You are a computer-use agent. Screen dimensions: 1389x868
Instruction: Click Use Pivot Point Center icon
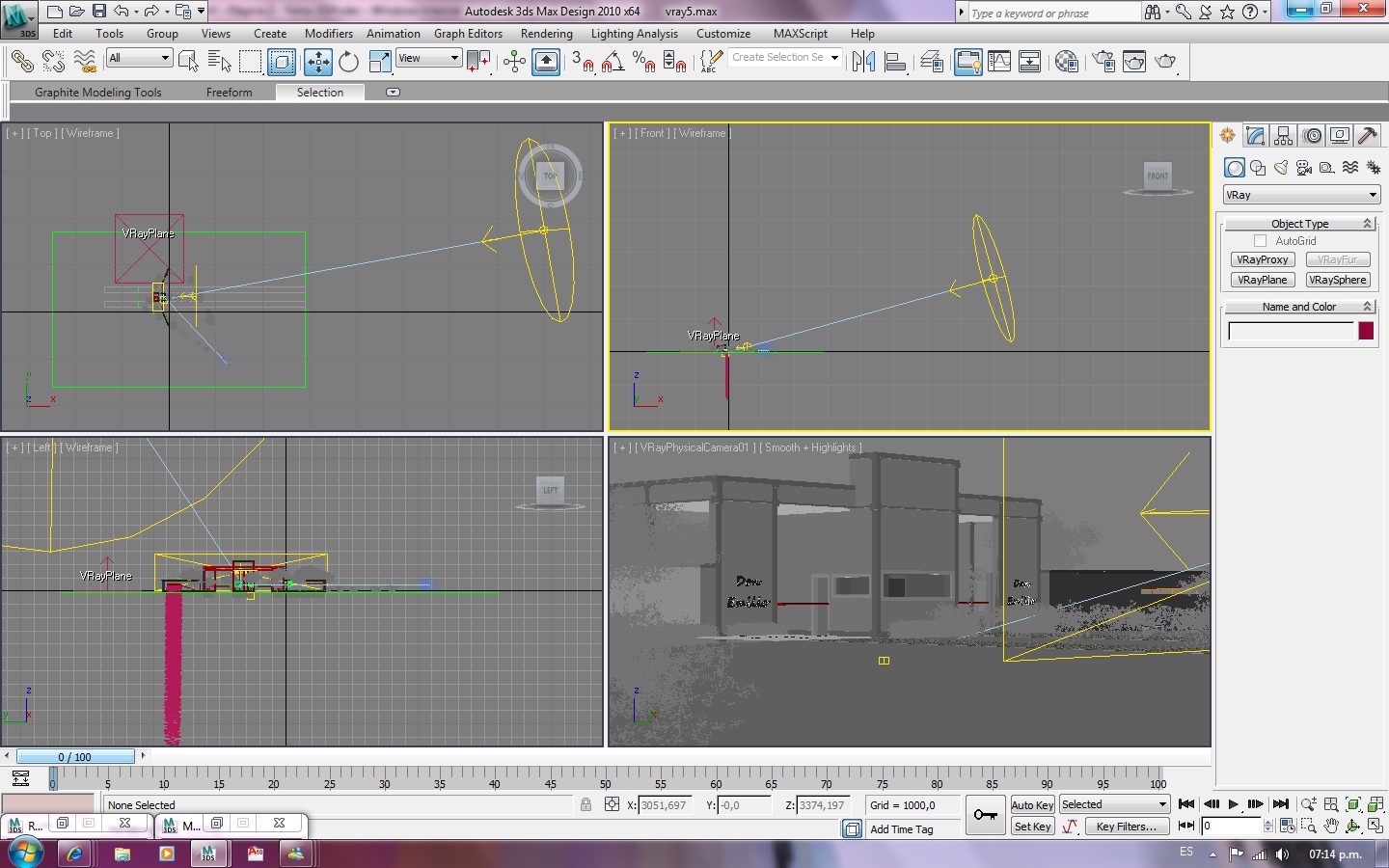[x=478, y=62]
